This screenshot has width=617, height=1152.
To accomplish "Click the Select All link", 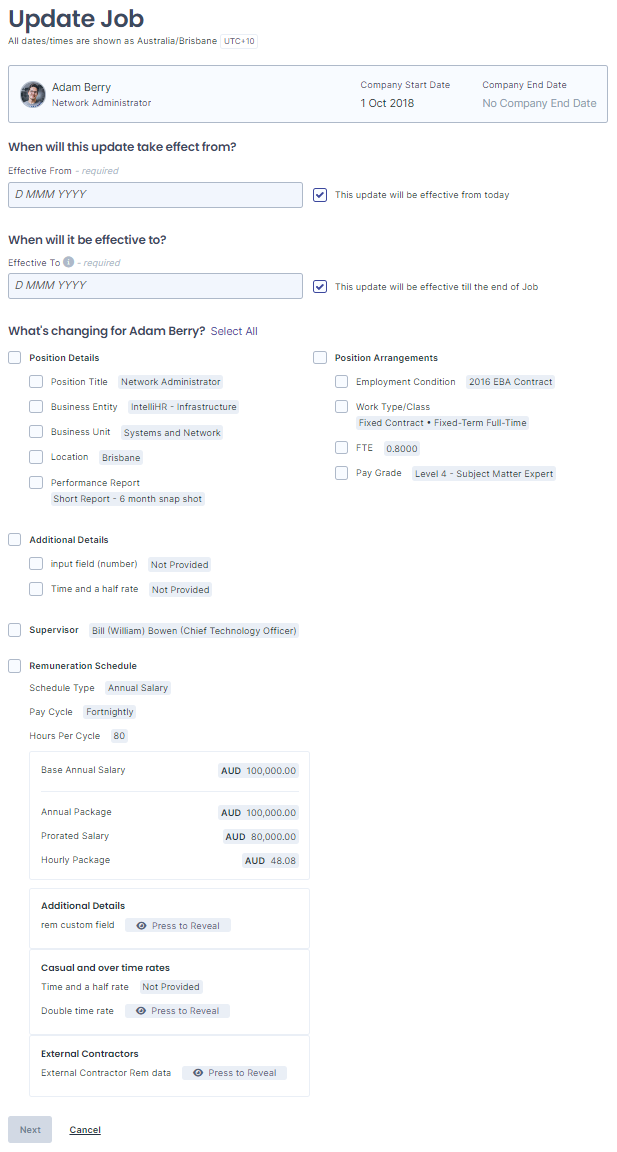I will [234, 331].
